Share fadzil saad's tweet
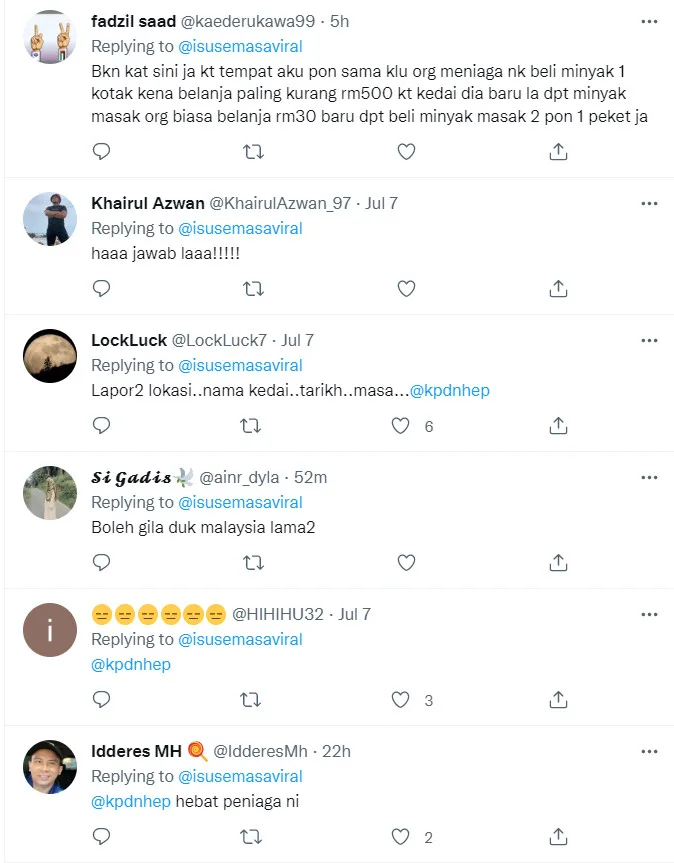Image resolution: width=674 pixels, height=863 pixels. [559, 151]
